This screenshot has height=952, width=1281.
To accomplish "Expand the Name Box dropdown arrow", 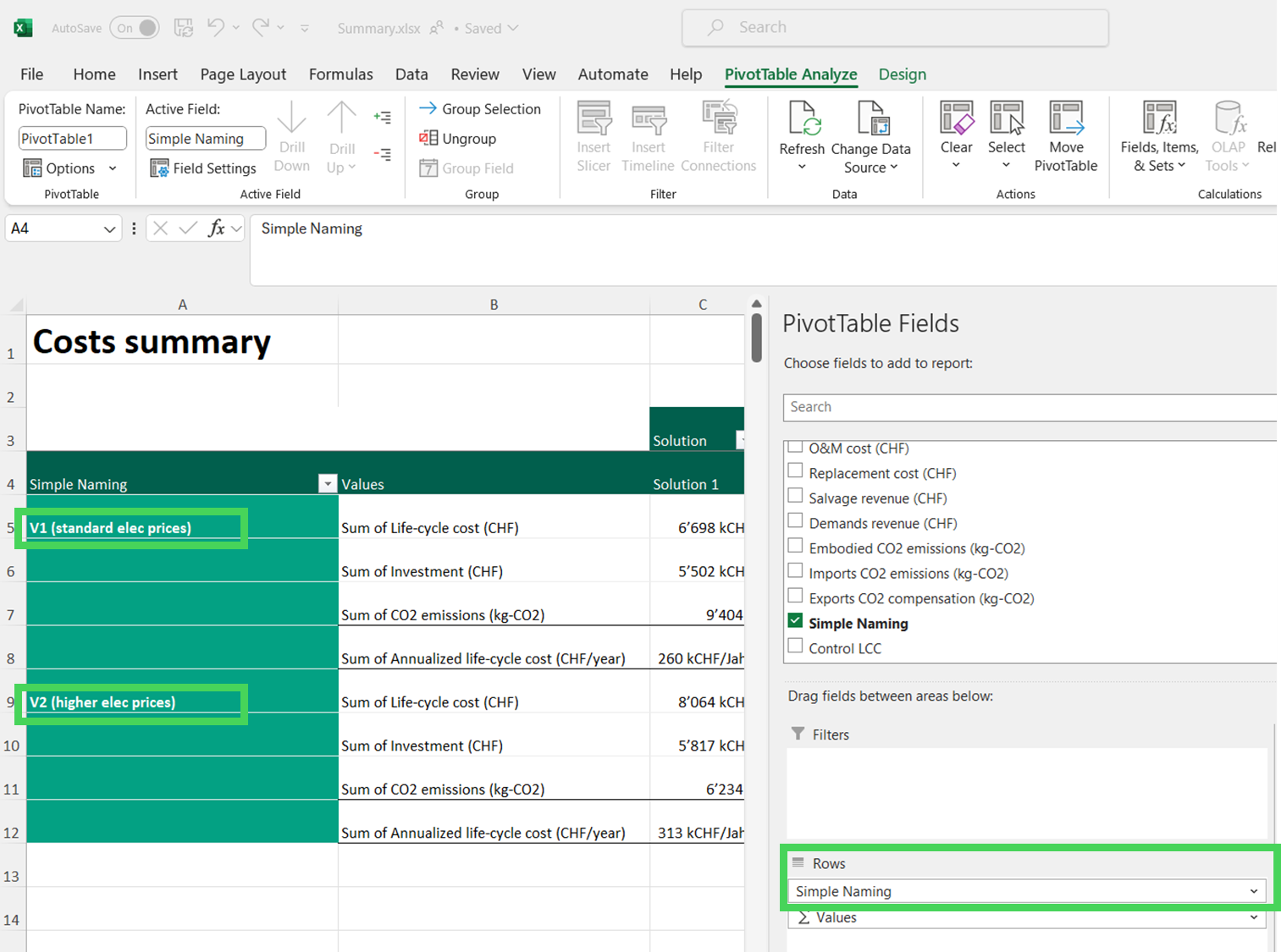I will pyautogui.click(x=109, y=228).
